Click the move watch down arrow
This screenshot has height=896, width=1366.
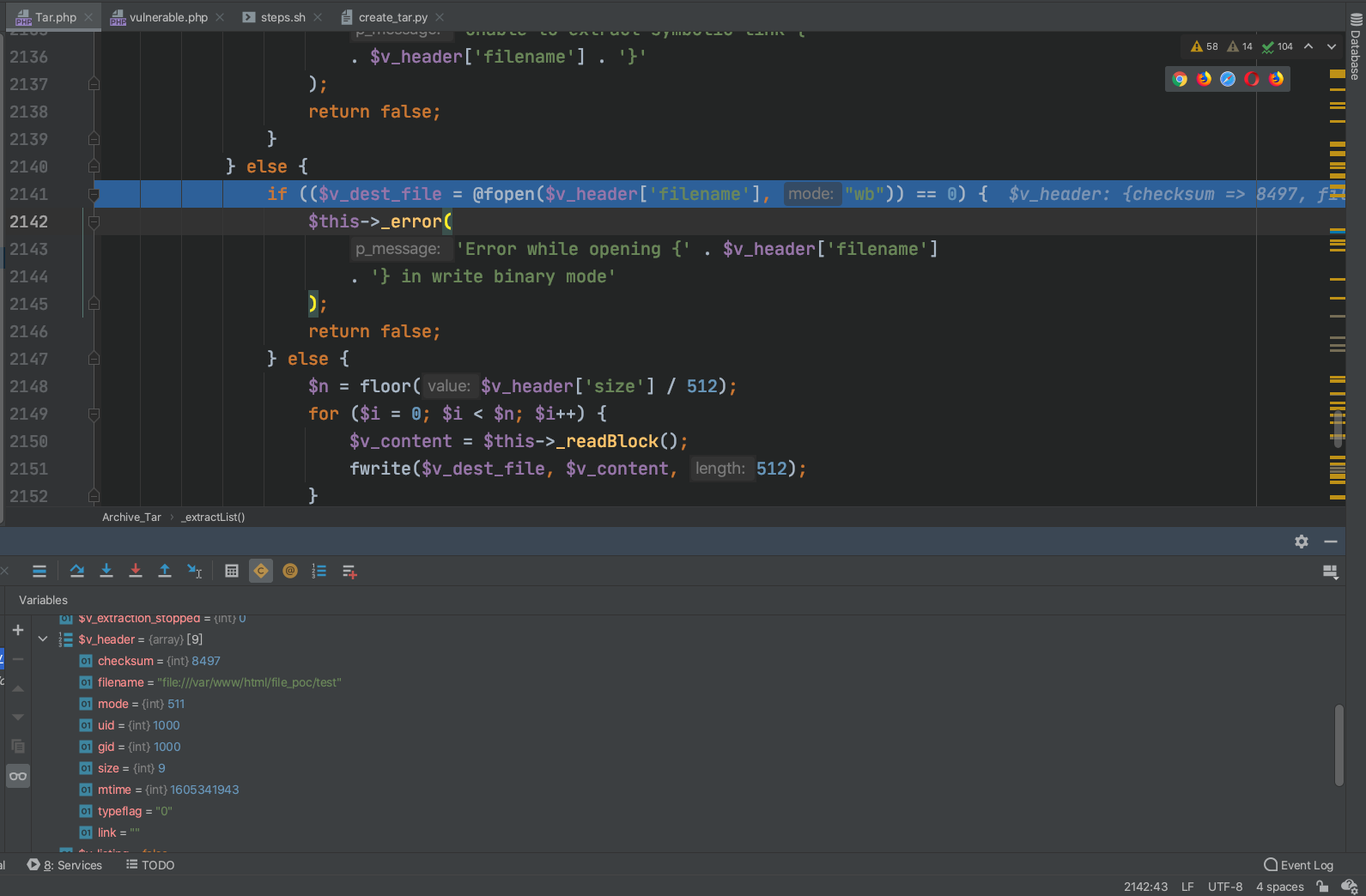pyautogui.click(x=18, y=717)
